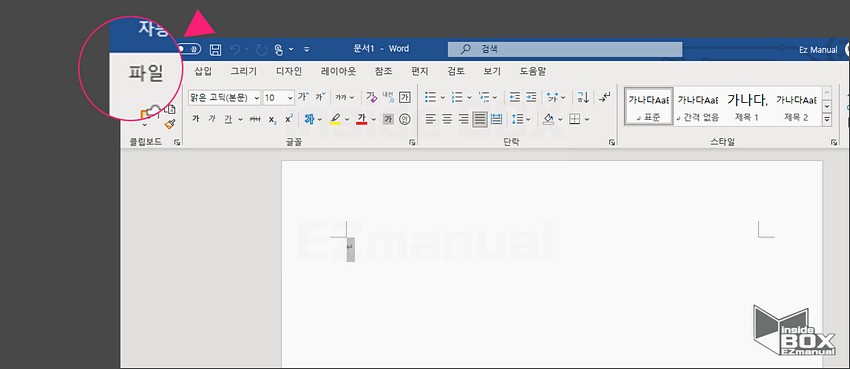Click the multilevel list icon
The width and height of the screenshot is (850, 369).
(484, 97)
